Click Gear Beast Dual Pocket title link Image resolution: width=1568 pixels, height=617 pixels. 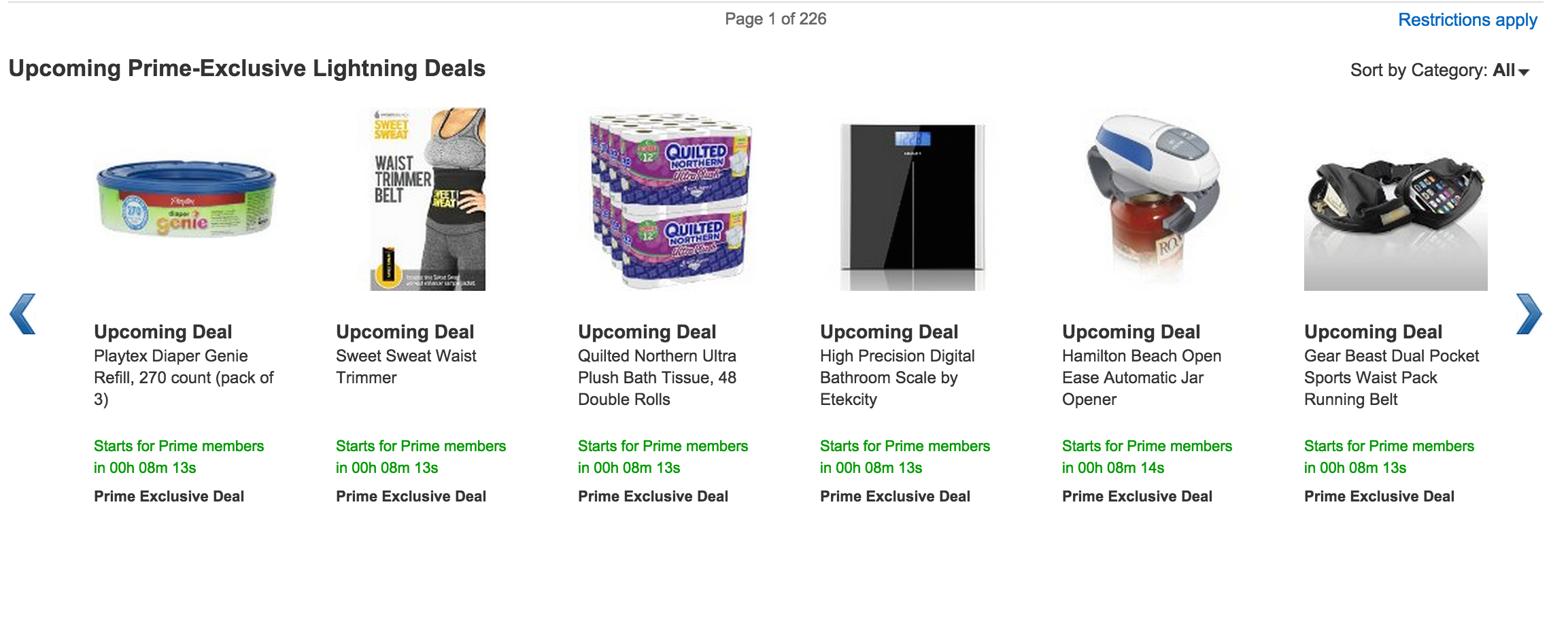pos(1391,377)
